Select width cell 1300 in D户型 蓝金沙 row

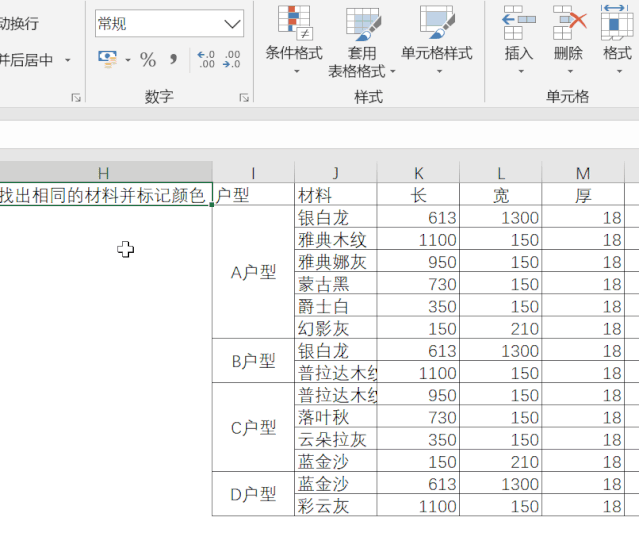coord(501,484)
